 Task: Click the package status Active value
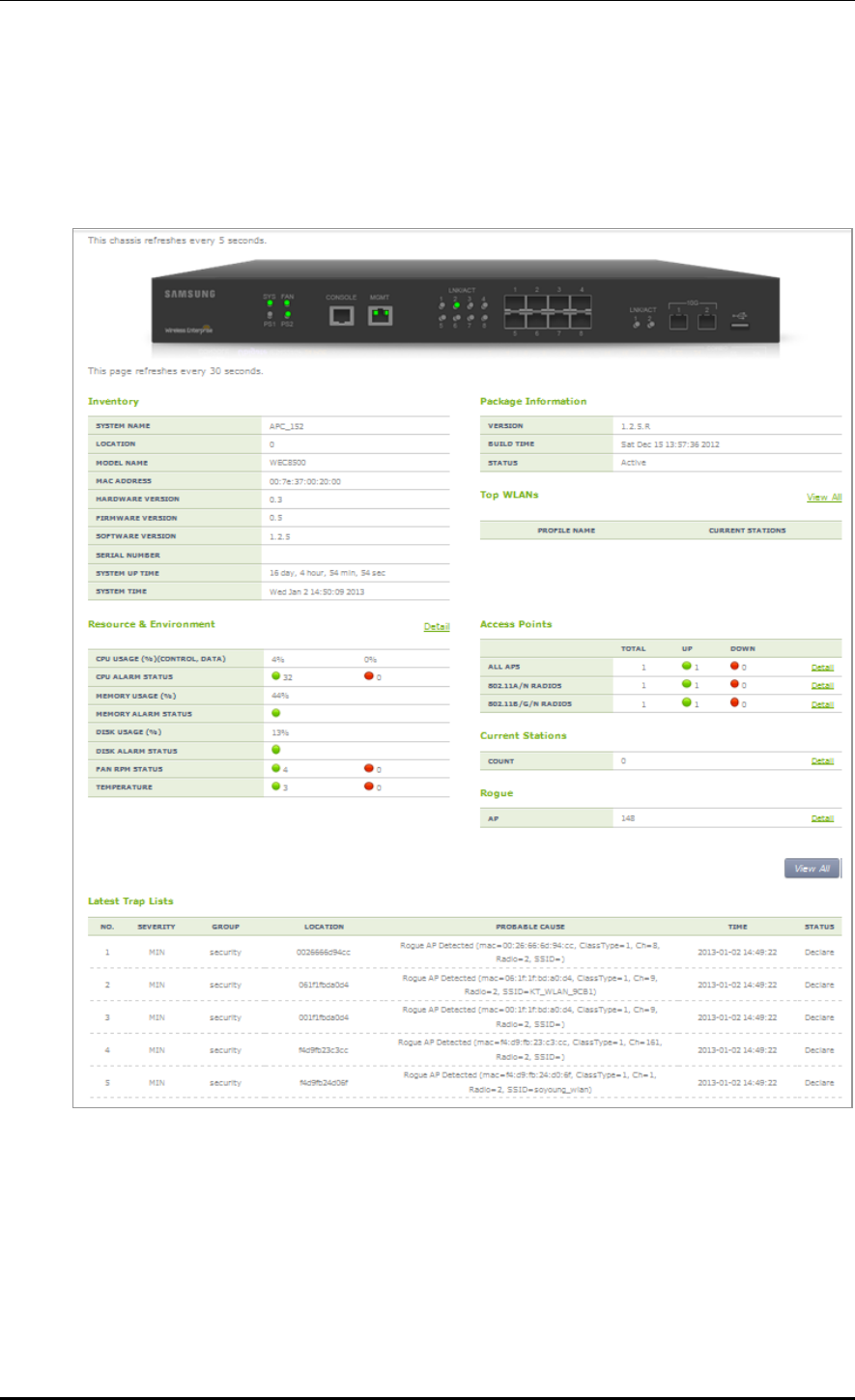(x=634, y=463)
